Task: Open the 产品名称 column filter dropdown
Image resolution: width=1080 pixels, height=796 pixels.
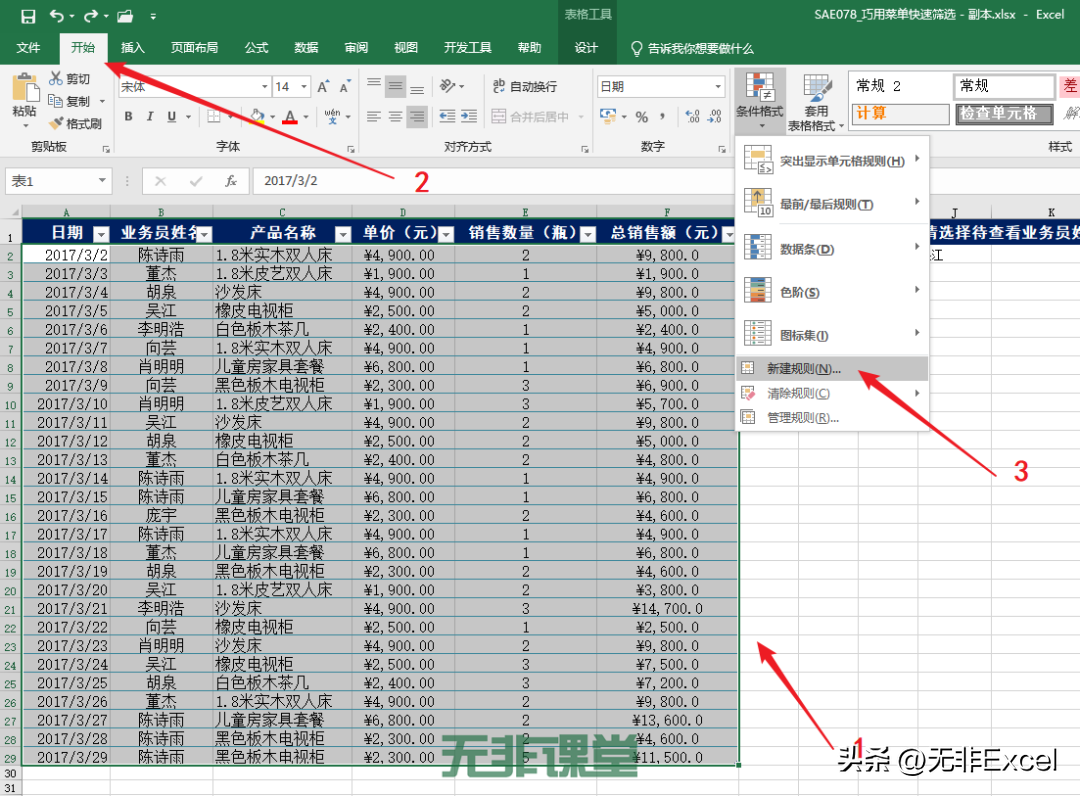Action: point(342,234)
